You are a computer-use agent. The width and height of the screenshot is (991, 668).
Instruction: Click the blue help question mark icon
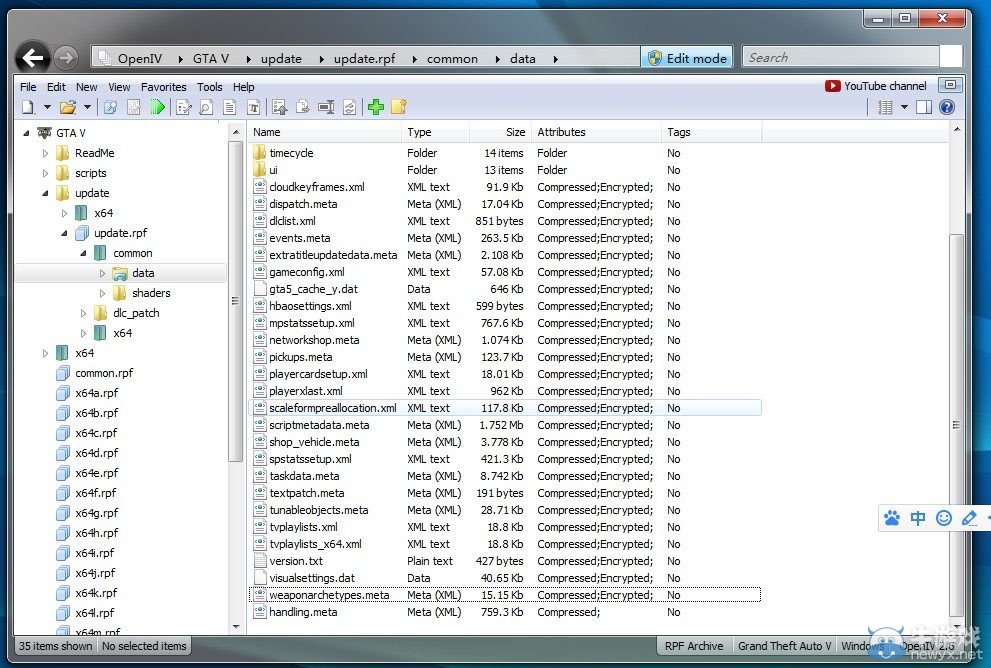[x=947, y=107]
